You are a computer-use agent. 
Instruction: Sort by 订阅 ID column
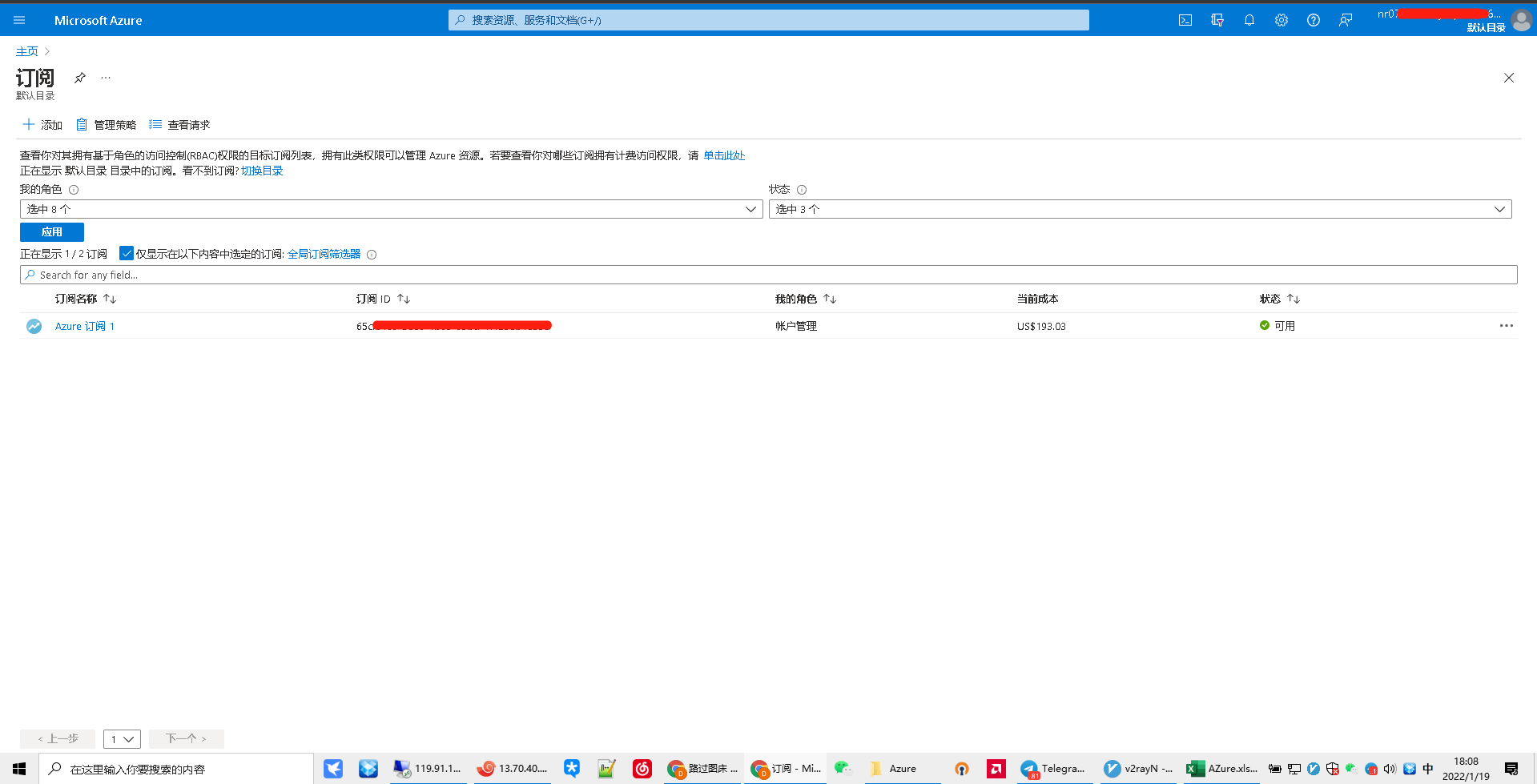(x=384, y=299)
